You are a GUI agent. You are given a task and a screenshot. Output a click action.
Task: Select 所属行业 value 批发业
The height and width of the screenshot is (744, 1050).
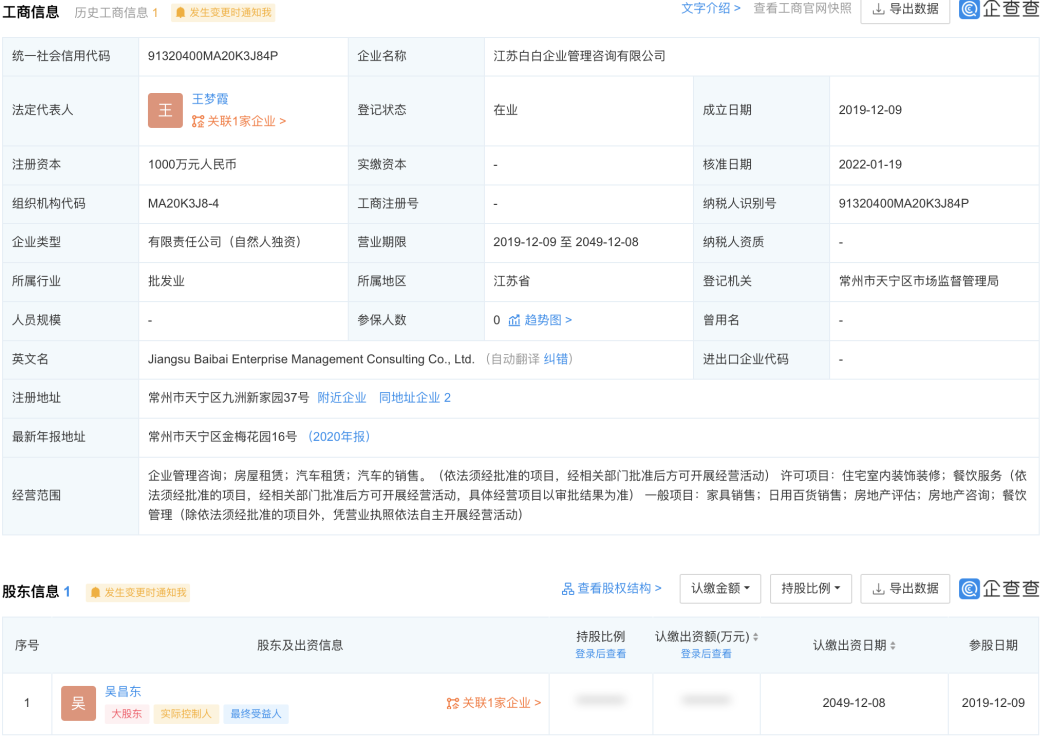(x=166, y=281)
